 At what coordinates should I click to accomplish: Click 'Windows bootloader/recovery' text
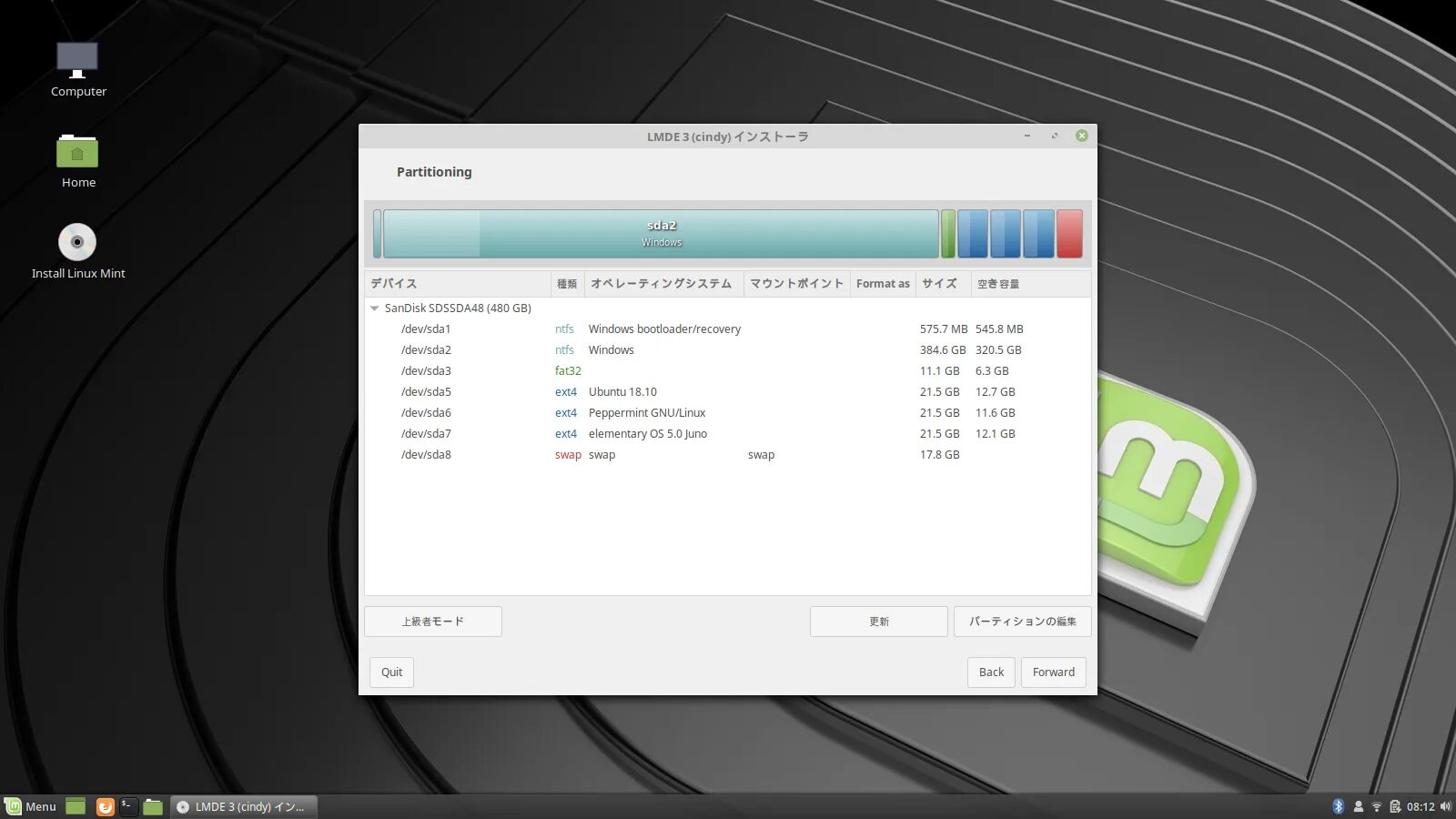point(664,329)
